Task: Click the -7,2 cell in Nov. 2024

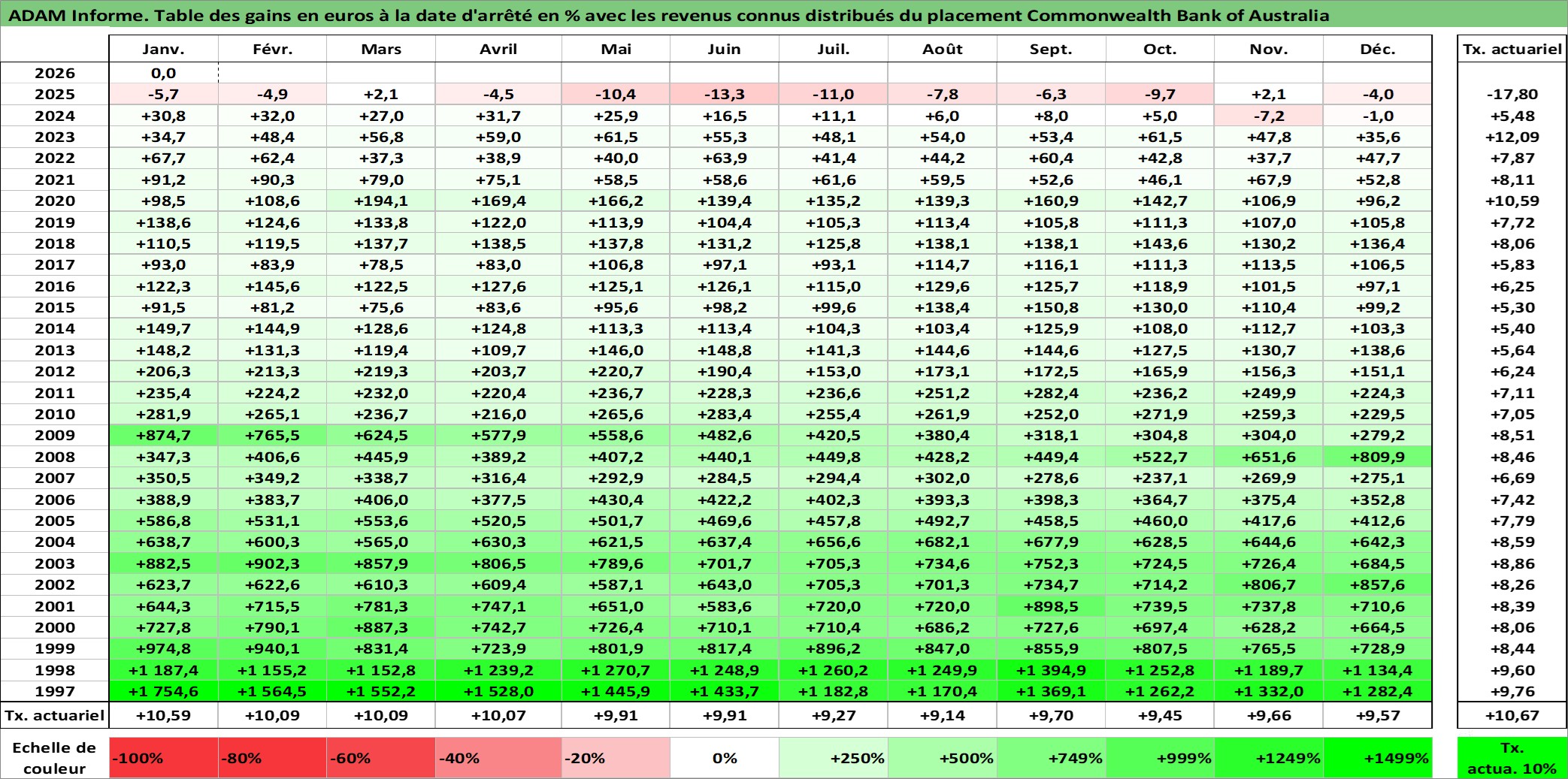Action: [x=1269, y=116]
